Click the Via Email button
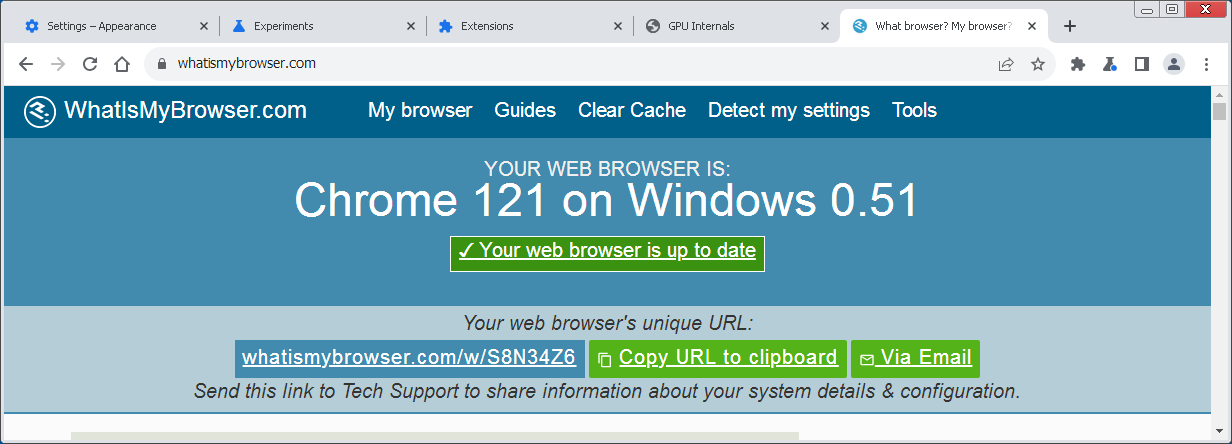This screenshot has height=444, width=1232. 915,358
